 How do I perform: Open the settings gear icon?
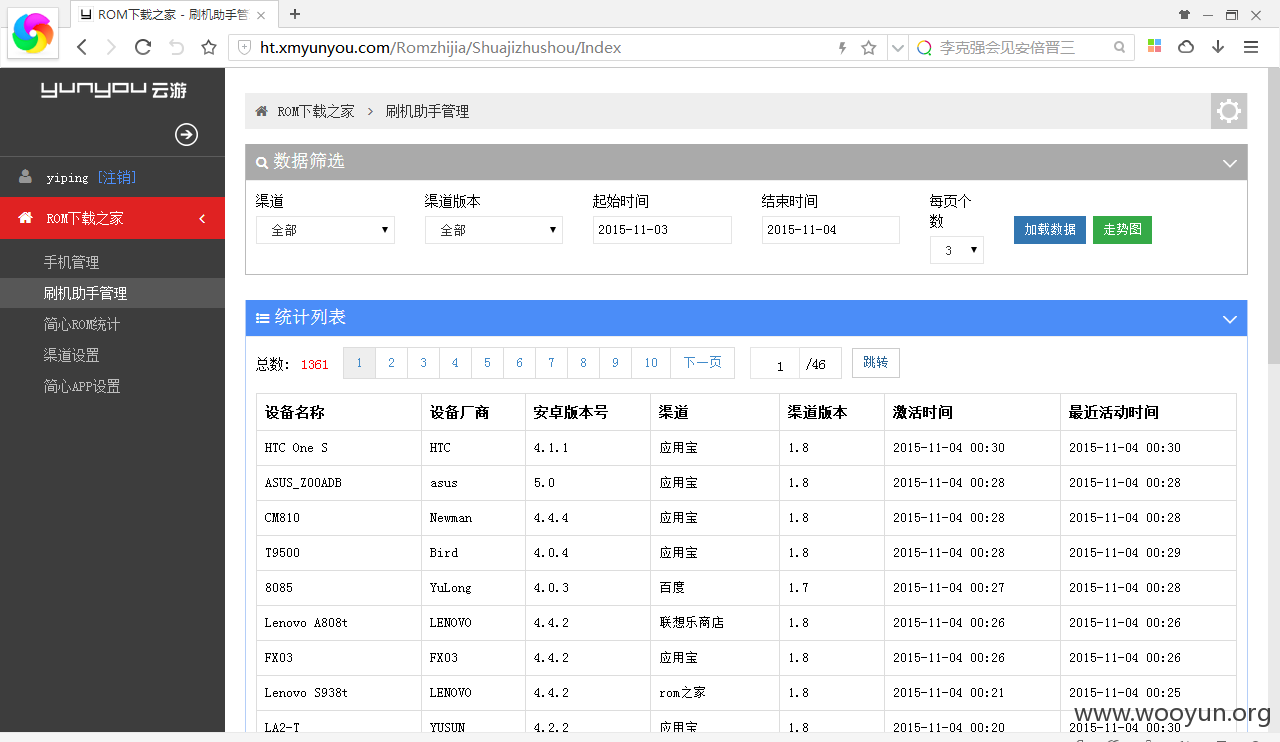pyautogui.click(x=1229, y=111)
